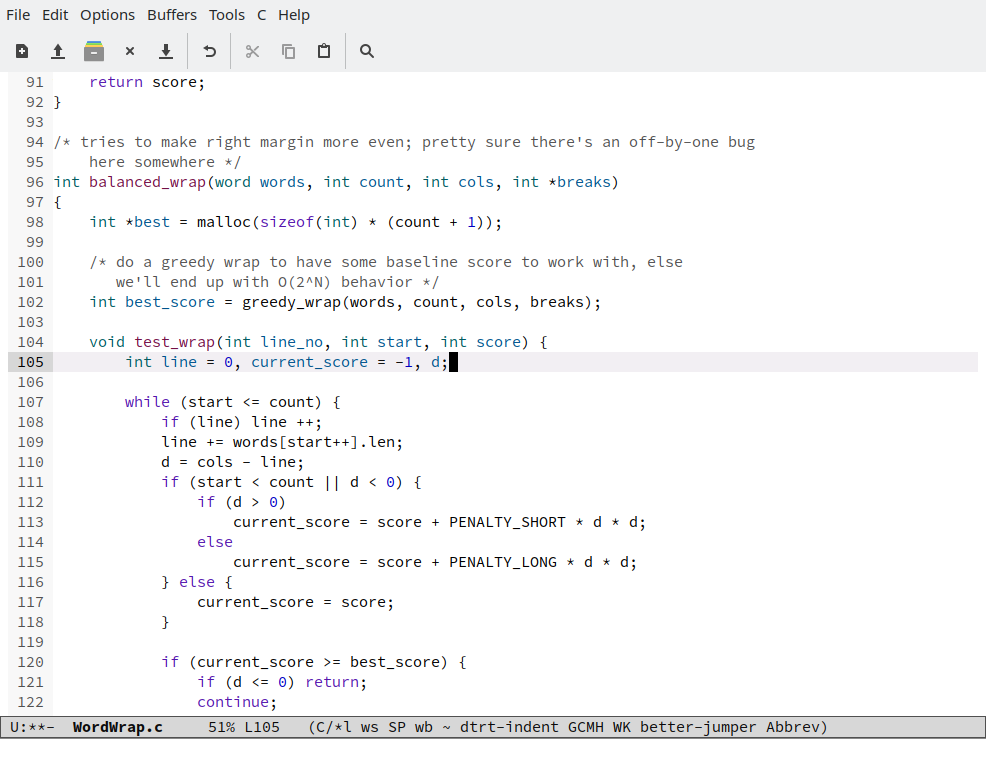The height and width of the screenshot is (759, 986).
Task: Click the WordWrap.c buffer name in mode line
Action: [x=118, y=727]
